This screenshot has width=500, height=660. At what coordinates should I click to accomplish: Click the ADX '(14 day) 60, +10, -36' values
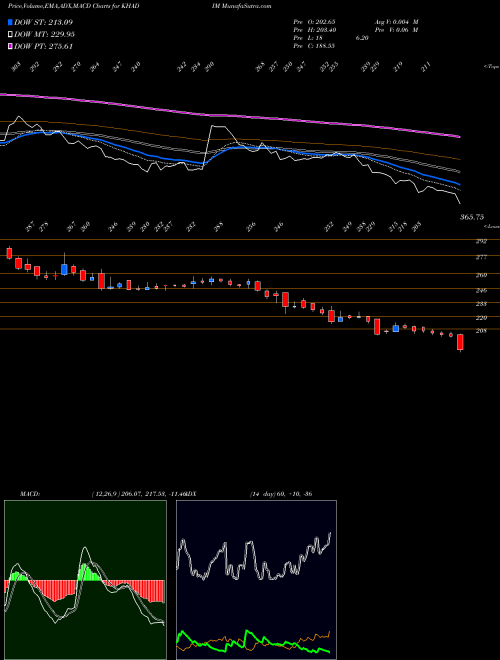[281, 494]
